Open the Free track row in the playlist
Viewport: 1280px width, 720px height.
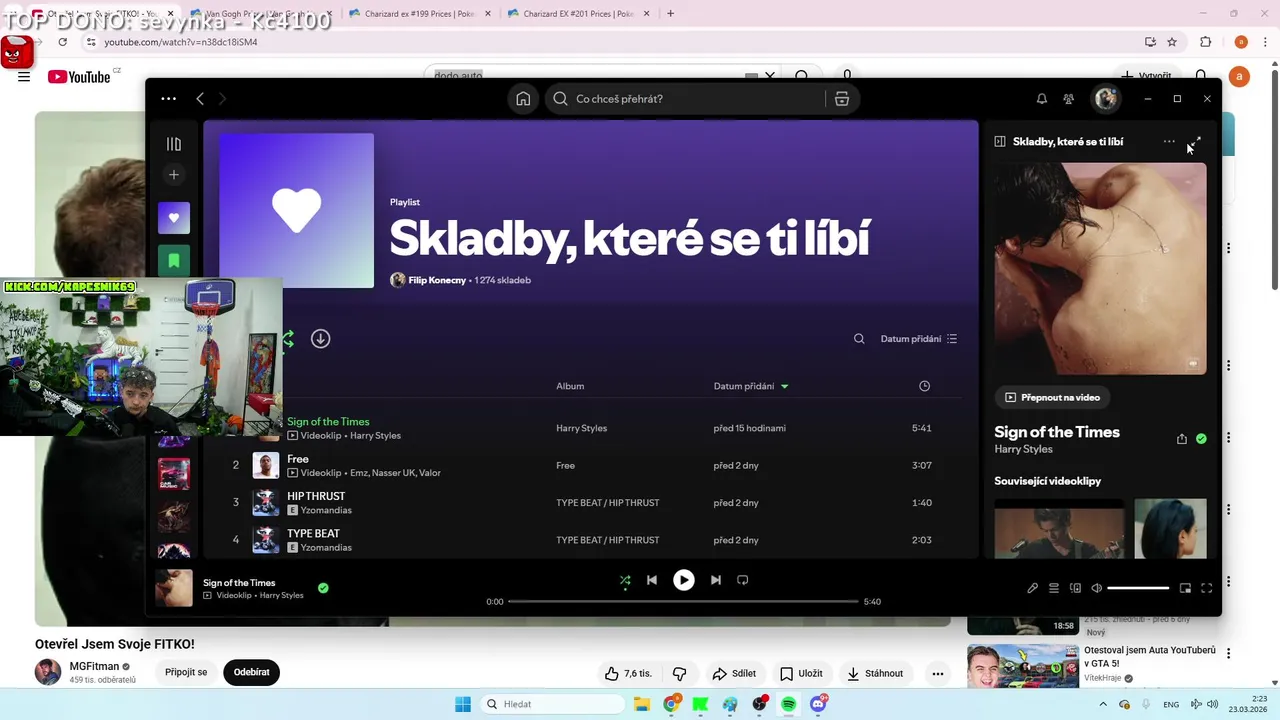pyautogui.click(x=590, y=465)
